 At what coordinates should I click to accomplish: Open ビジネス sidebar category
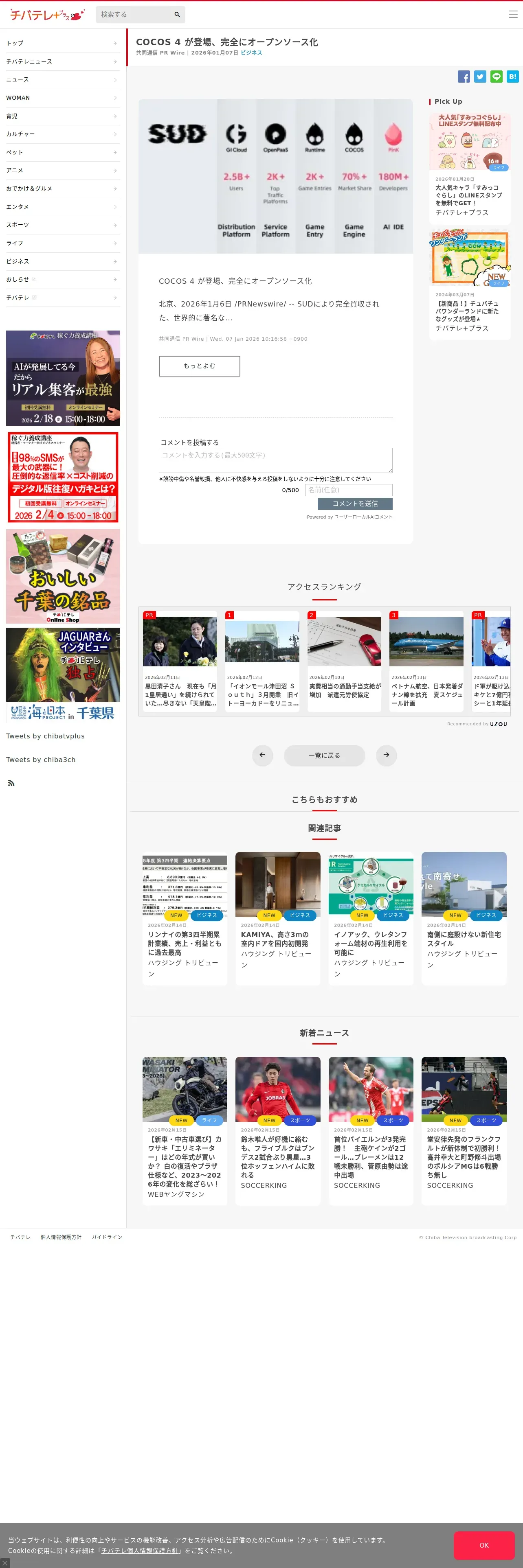click(63, 261)
